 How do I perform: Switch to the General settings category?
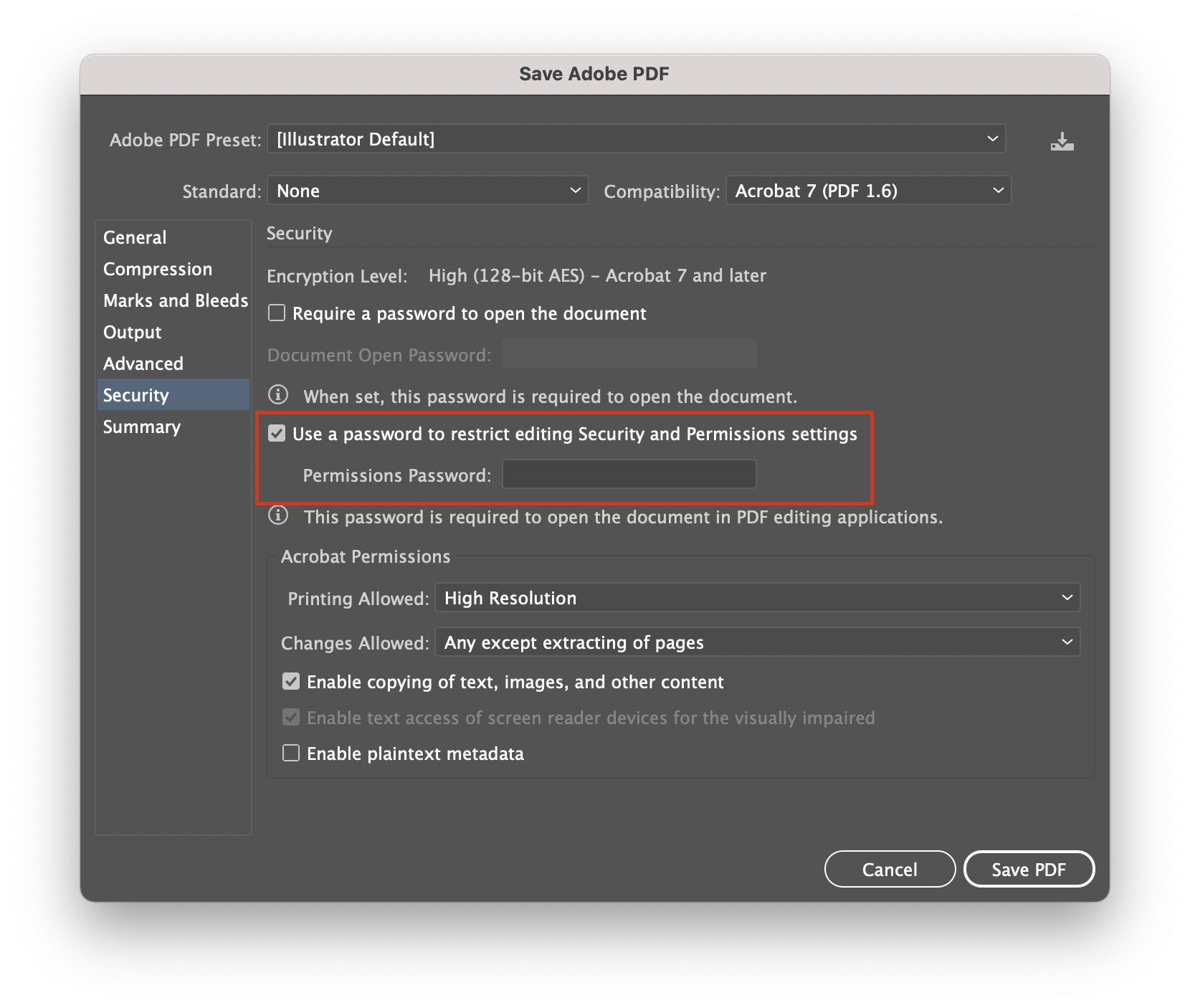click(x=135, y=237)
